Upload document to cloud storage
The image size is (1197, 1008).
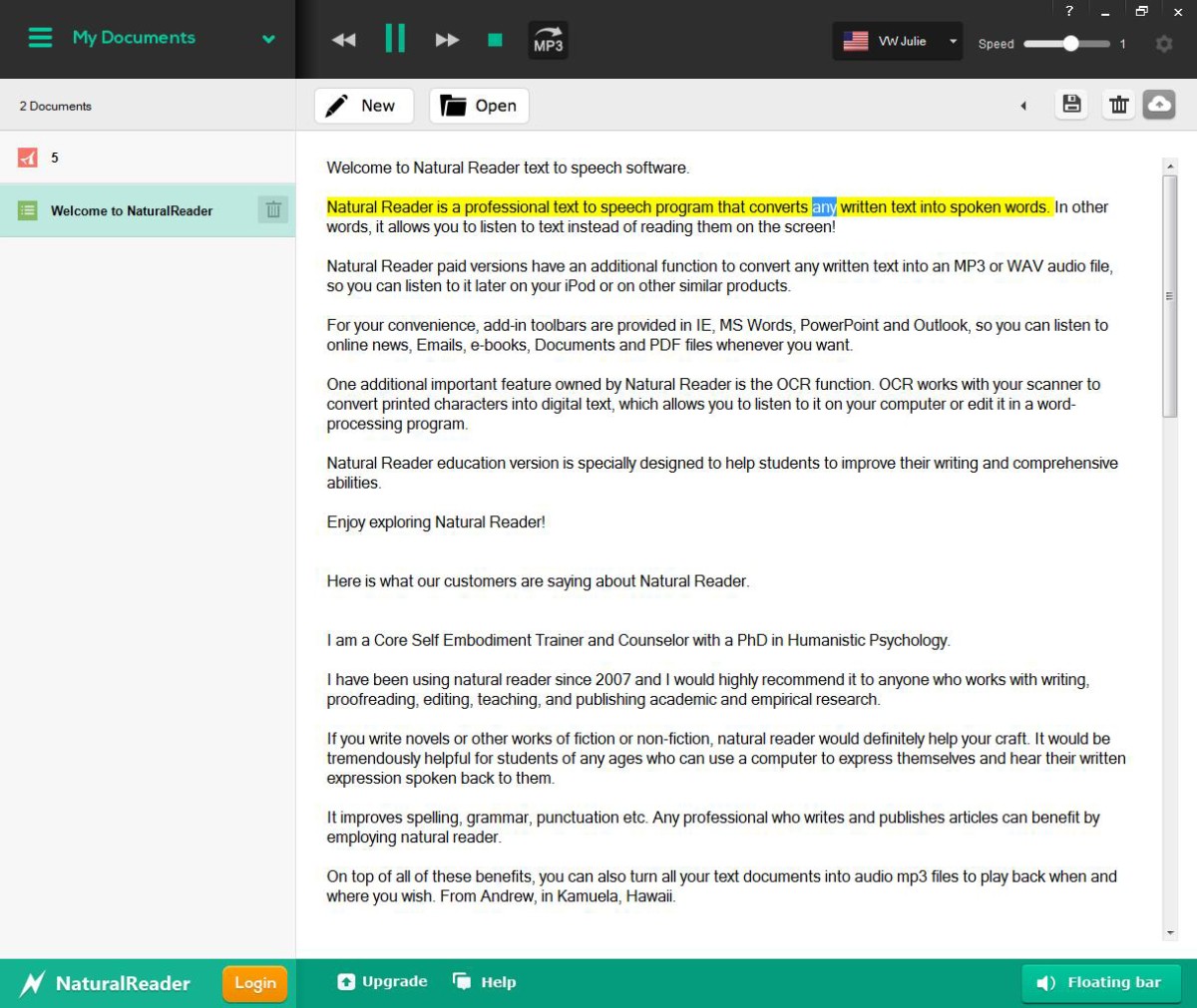1159,104
